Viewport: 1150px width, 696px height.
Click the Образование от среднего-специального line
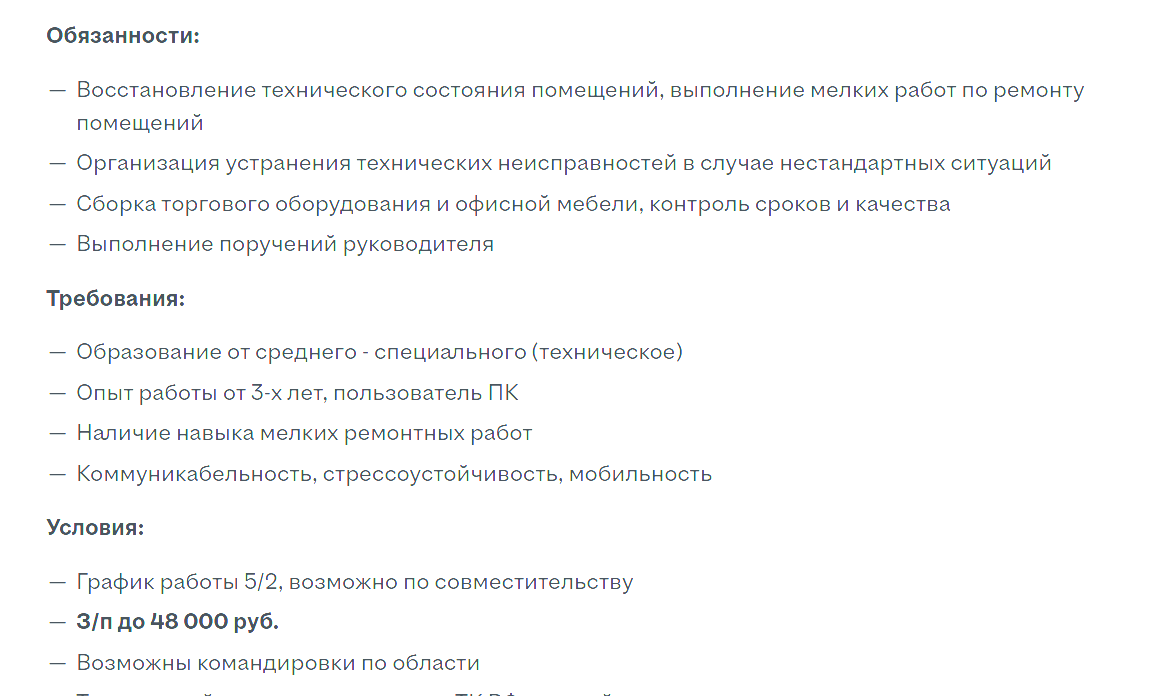[379, 352]
